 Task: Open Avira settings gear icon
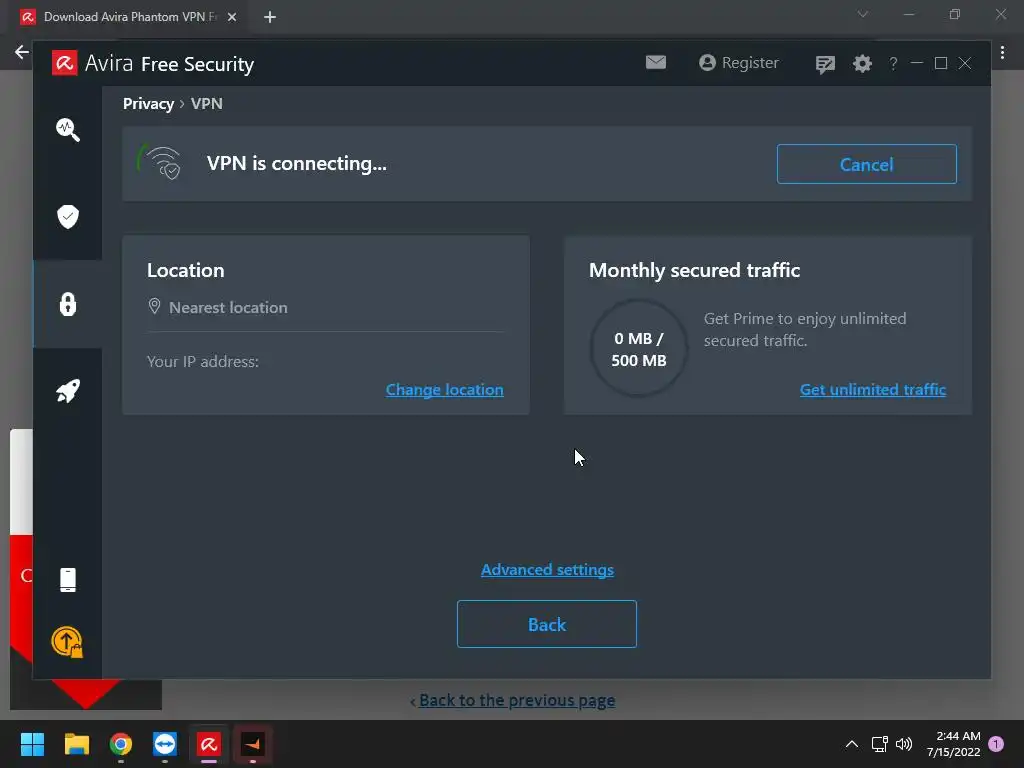(x=862, y=63)
